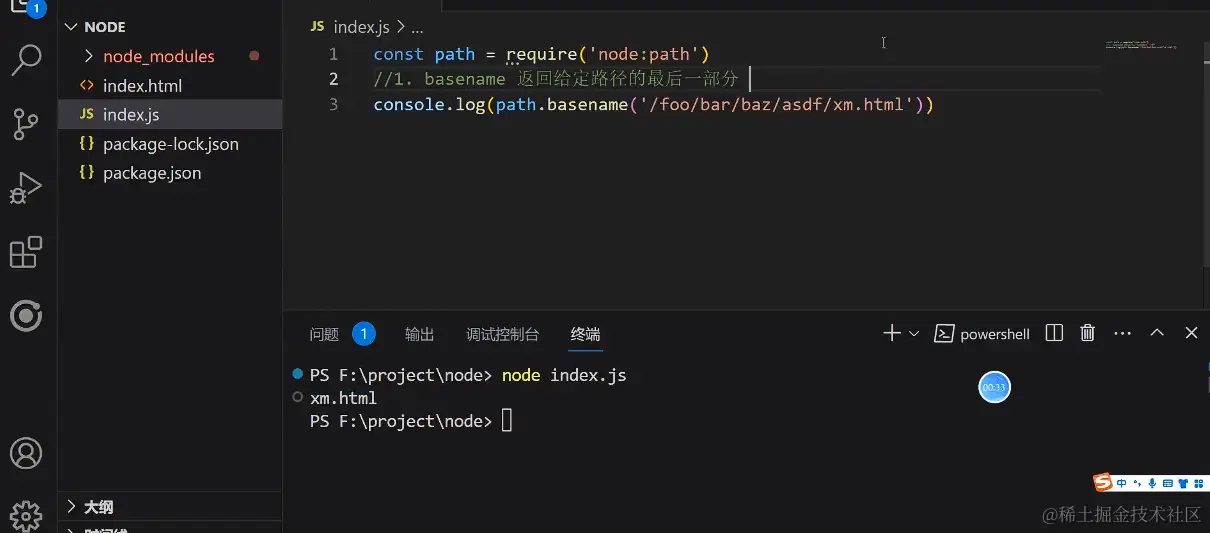1210x533 pixels.
Task: Click the braces icon beside package.json
Action: coord(86,172)
